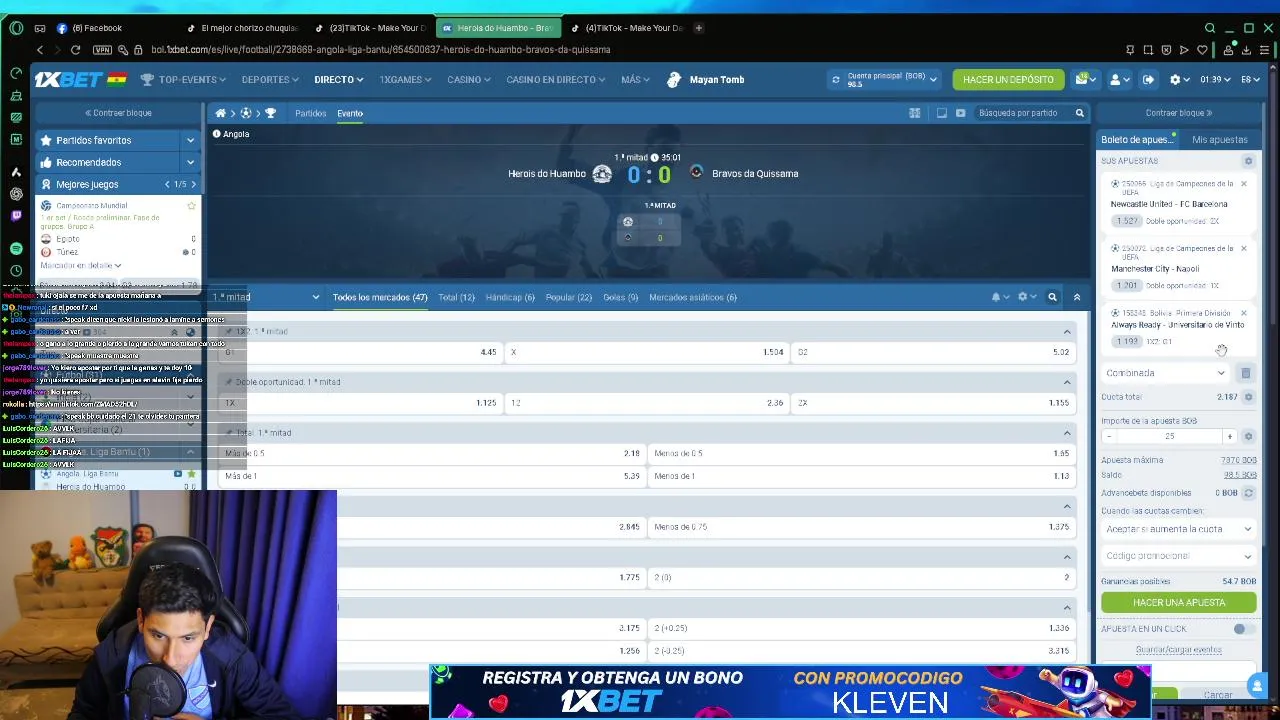Open the ES language selector
The image size is (1280, 720).
(x=1252, y=79)
